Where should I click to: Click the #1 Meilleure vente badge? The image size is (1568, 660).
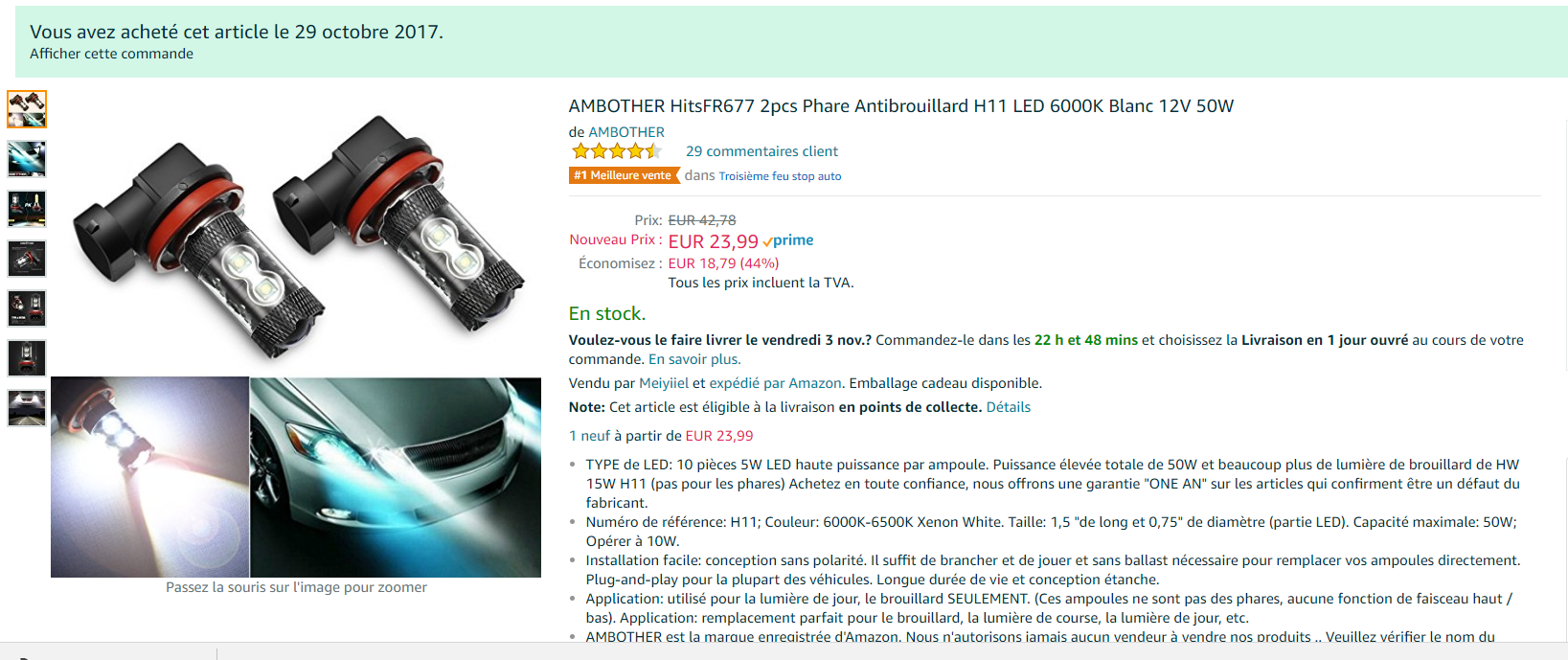point(624,175)
